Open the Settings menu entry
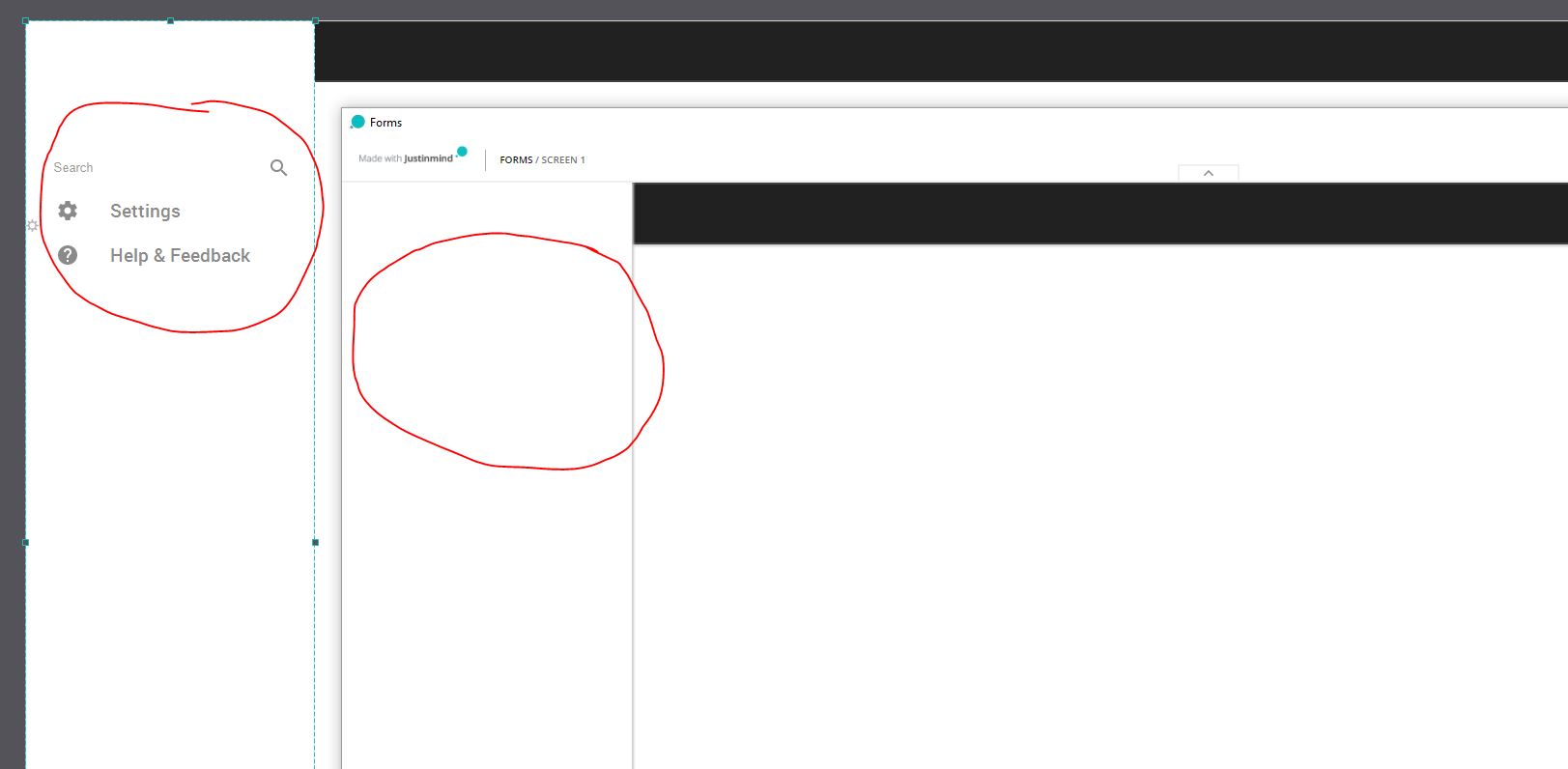Screen dimensions: 1568x769 click(x=145, y=212)
